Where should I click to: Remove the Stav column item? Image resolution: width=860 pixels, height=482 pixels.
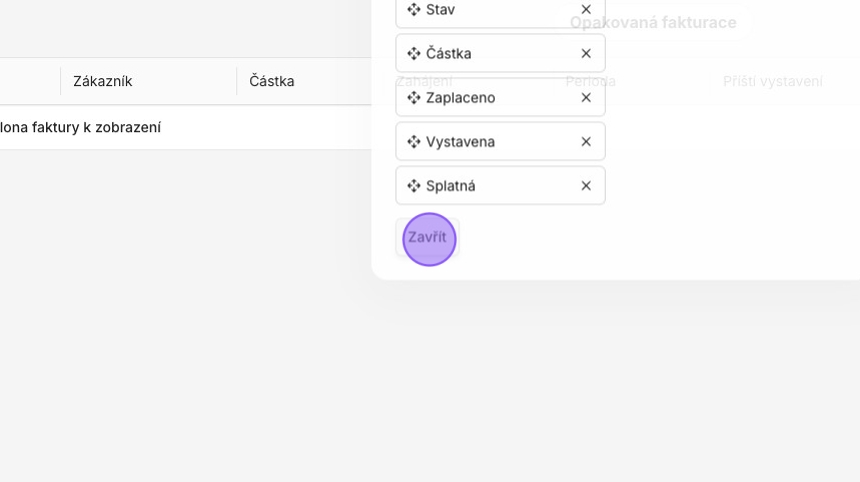click(586, 9)
